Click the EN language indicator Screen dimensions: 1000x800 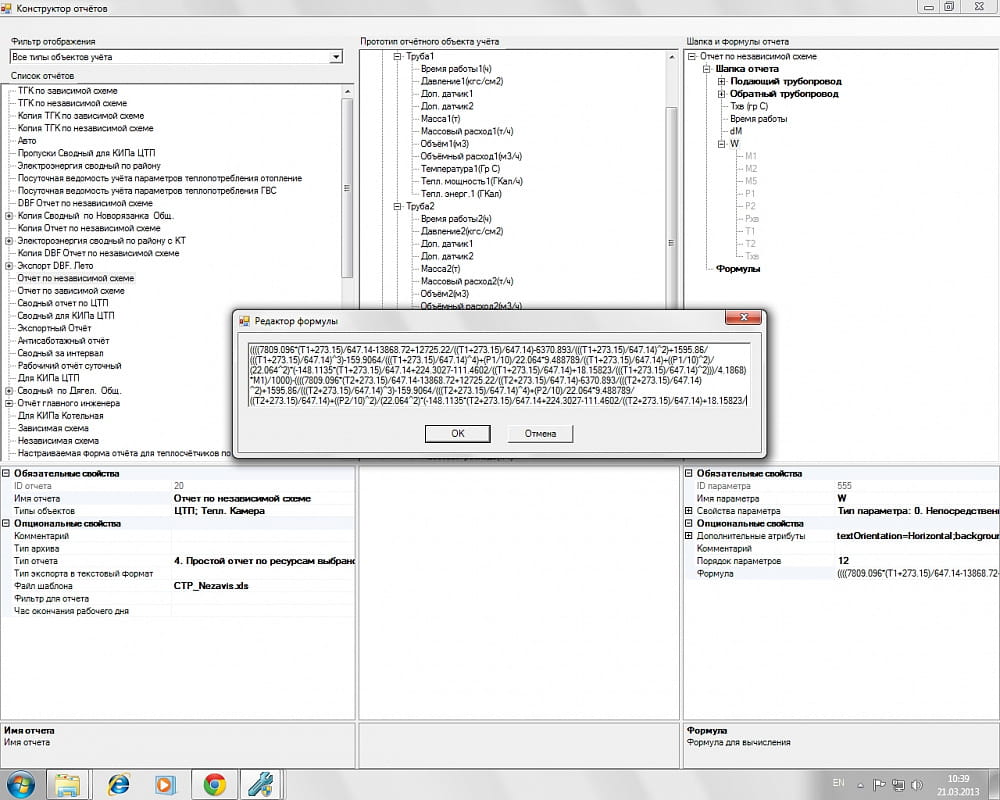point(838,782)
